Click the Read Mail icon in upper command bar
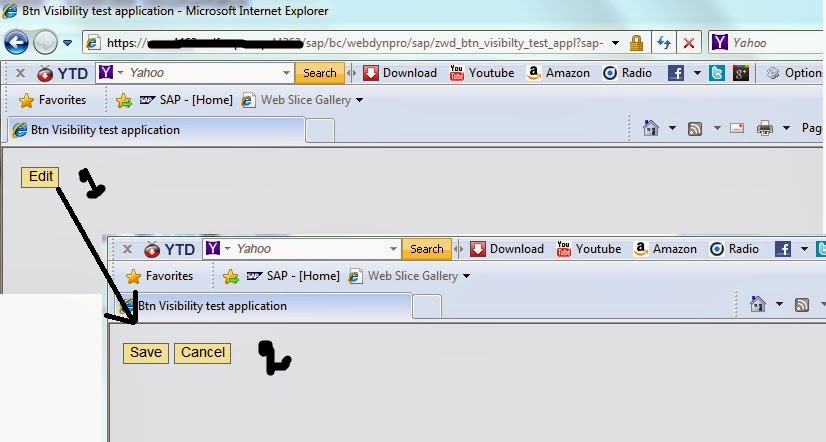This screenshot has height=442, width=826. pyautogui.click(x=737, y=128)
